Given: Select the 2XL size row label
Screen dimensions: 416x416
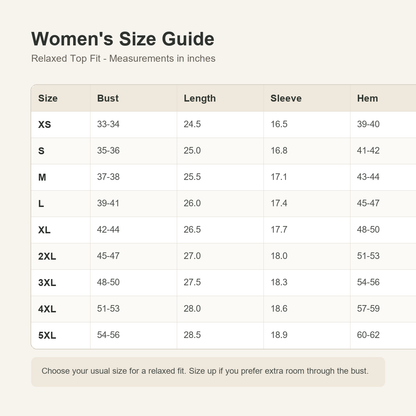Looking at the screenshot, I should (47, 256).
